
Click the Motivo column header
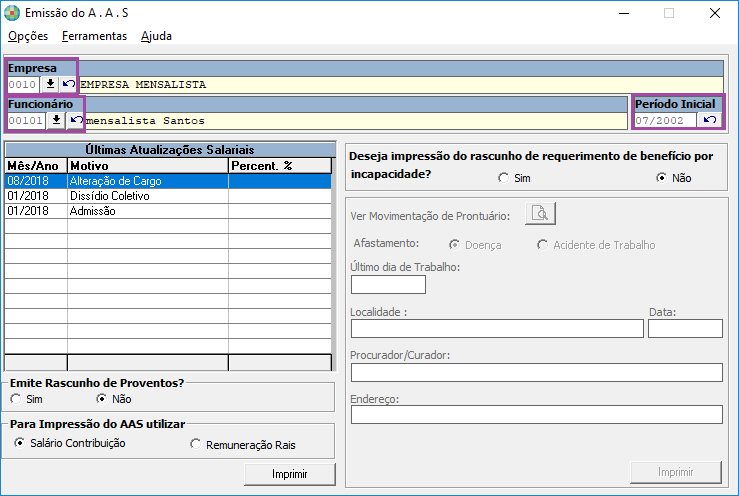(148, 166)
